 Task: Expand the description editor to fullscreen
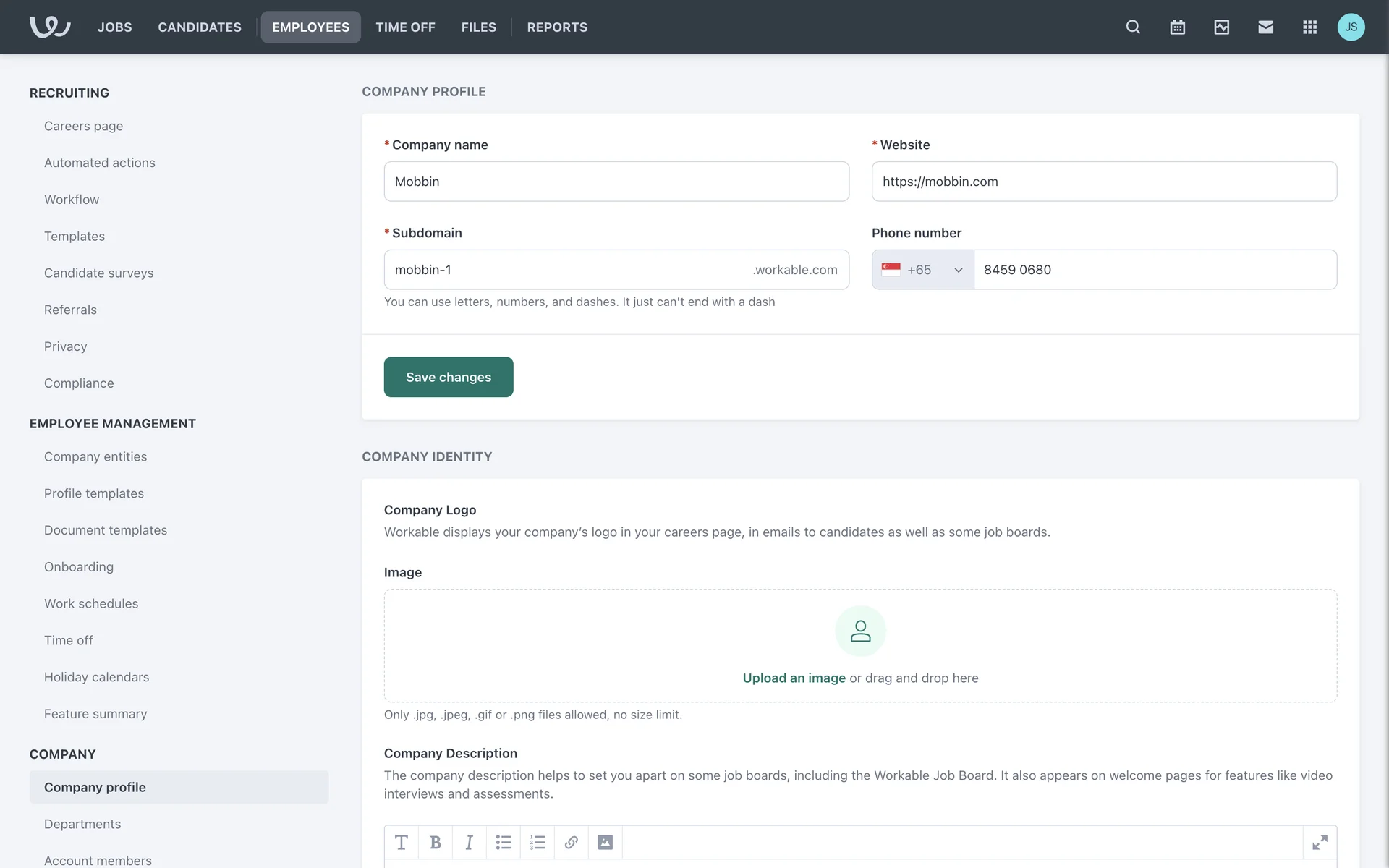coord(1320,842)
